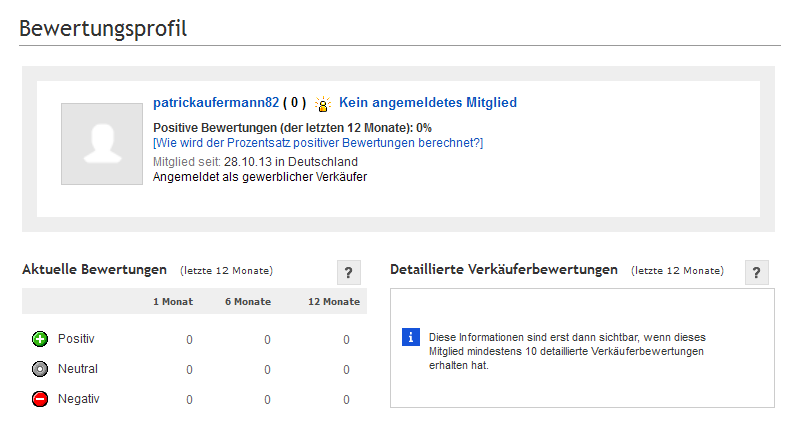Image resolution: width=800 pixels, height=427 pixels.
Task: Click the blue info icon
Action: pos(411,337)
